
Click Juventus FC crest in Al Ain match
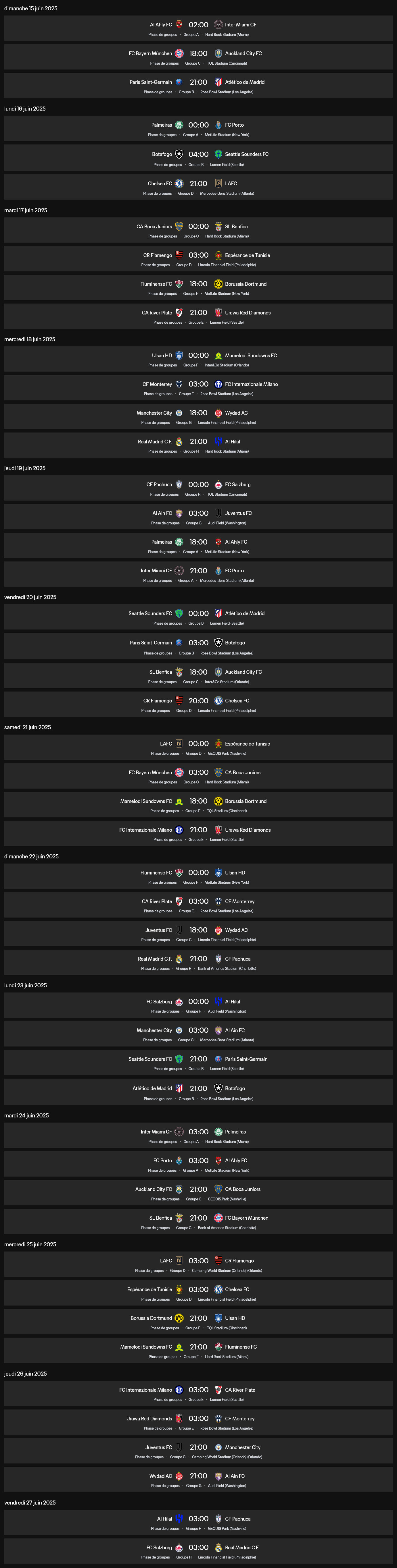[218, 513]
